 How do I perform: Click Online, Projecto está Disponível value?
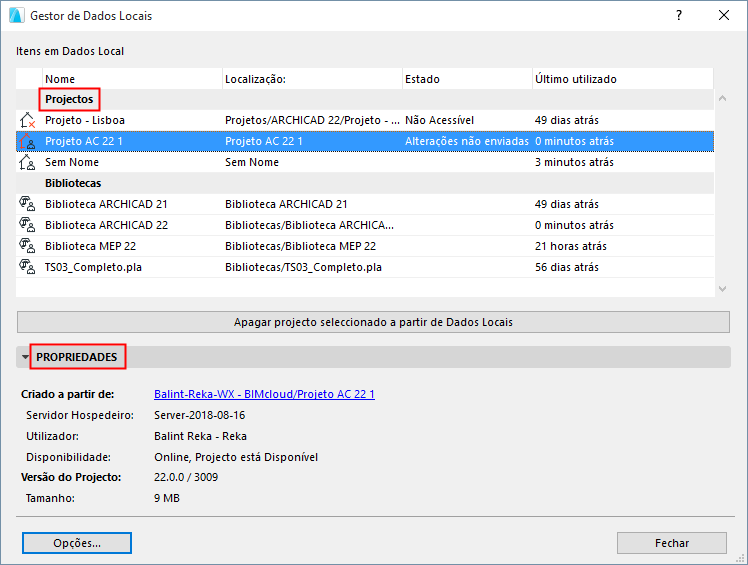[236, 457]
